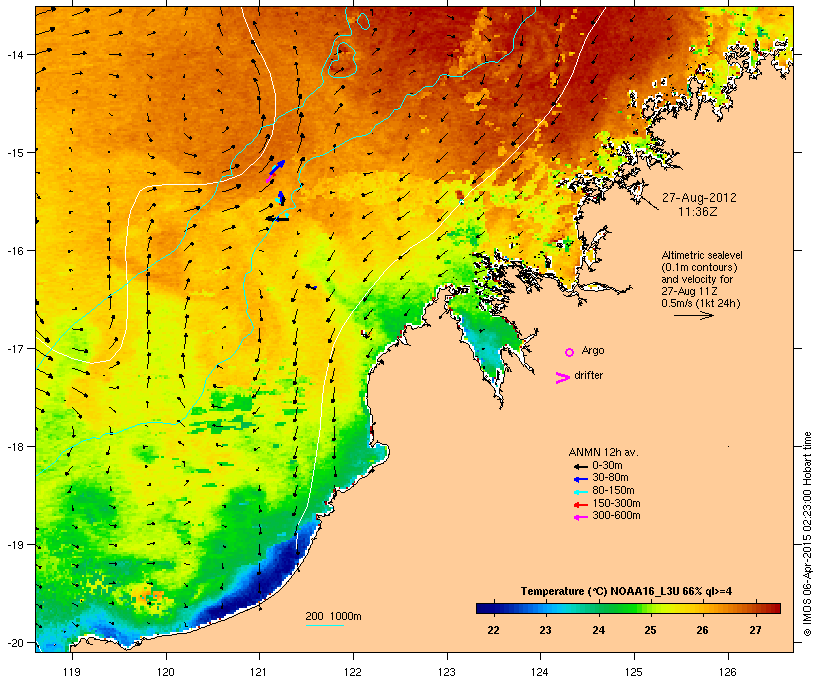Click the date label 27-Aug-2012
This screenshot has height=680, width=820.
(699, 198)
